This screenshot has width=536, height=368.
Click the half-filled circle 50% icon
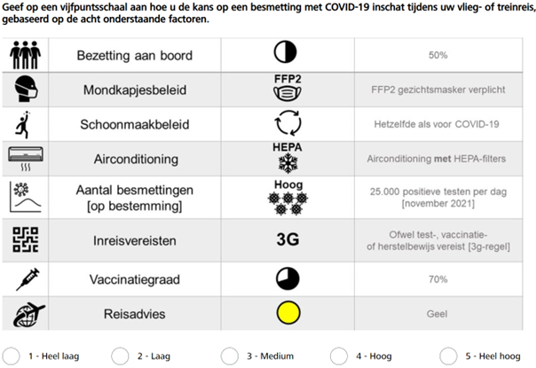pos(285,52)
